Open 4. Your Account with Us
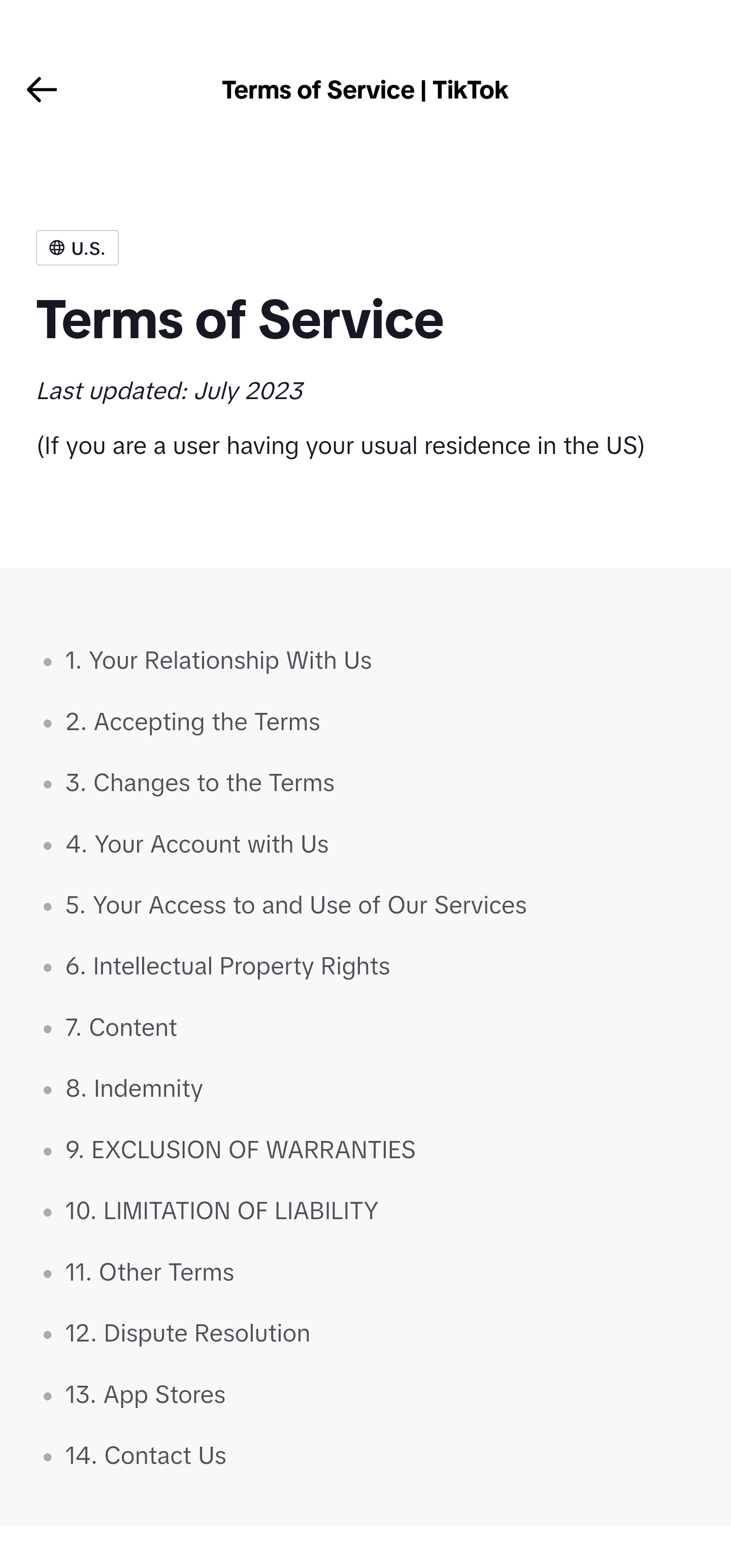Image resolution: width=731 pixels, height=1568 pixels. [197, 844]
